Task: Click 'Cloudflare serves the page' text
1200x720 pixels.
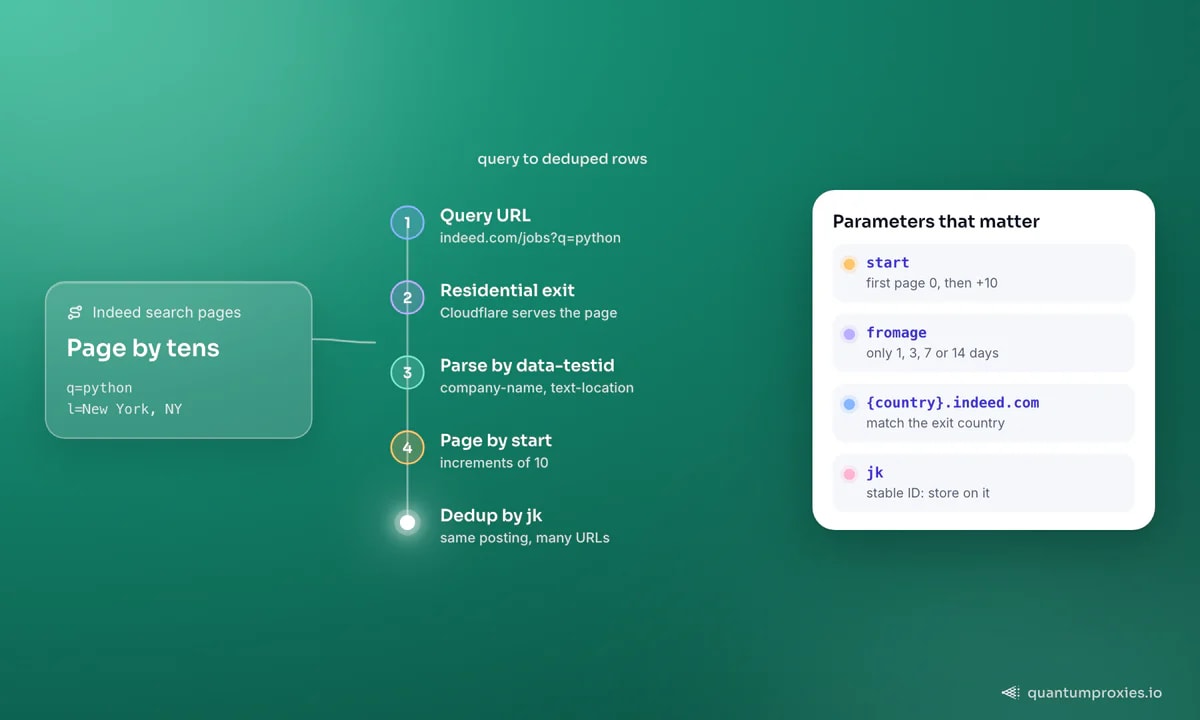Action: click(x=528, y=313)
